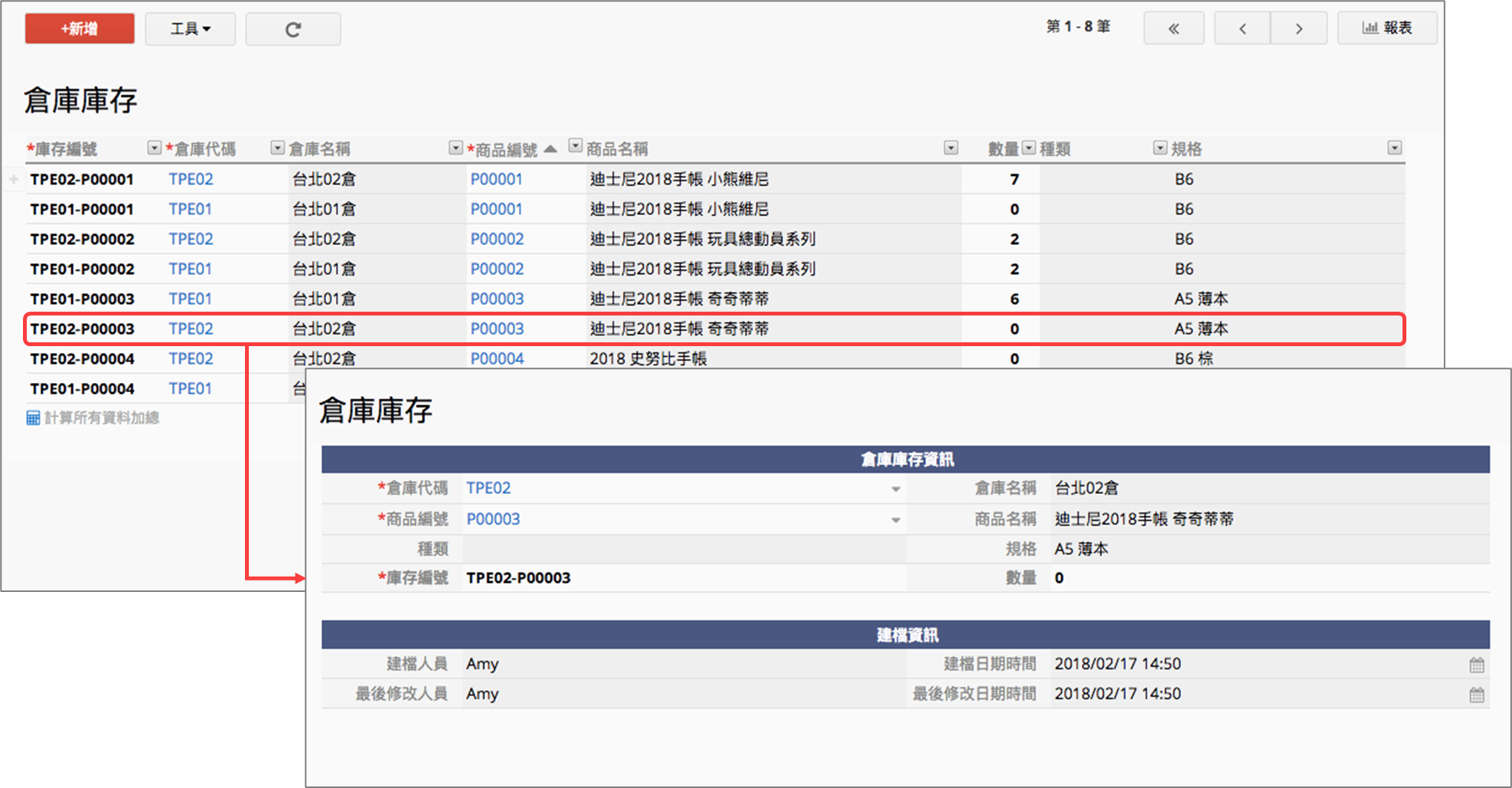Click sort arrow on 商品編號 column
This screenshot has height=788, width=1512.
(x=550, y=149)
